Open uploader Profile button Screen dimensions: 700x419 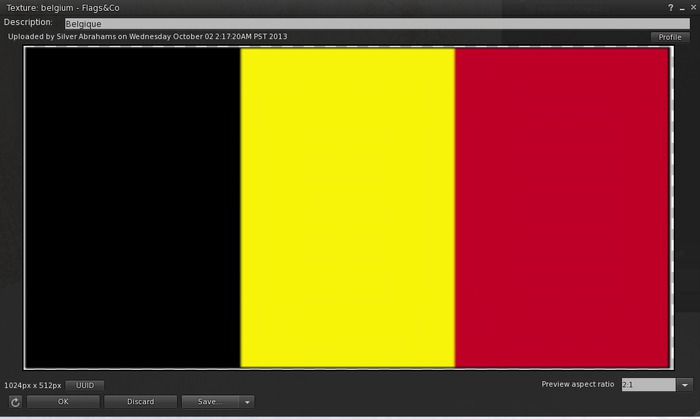[x=670, y=37]
